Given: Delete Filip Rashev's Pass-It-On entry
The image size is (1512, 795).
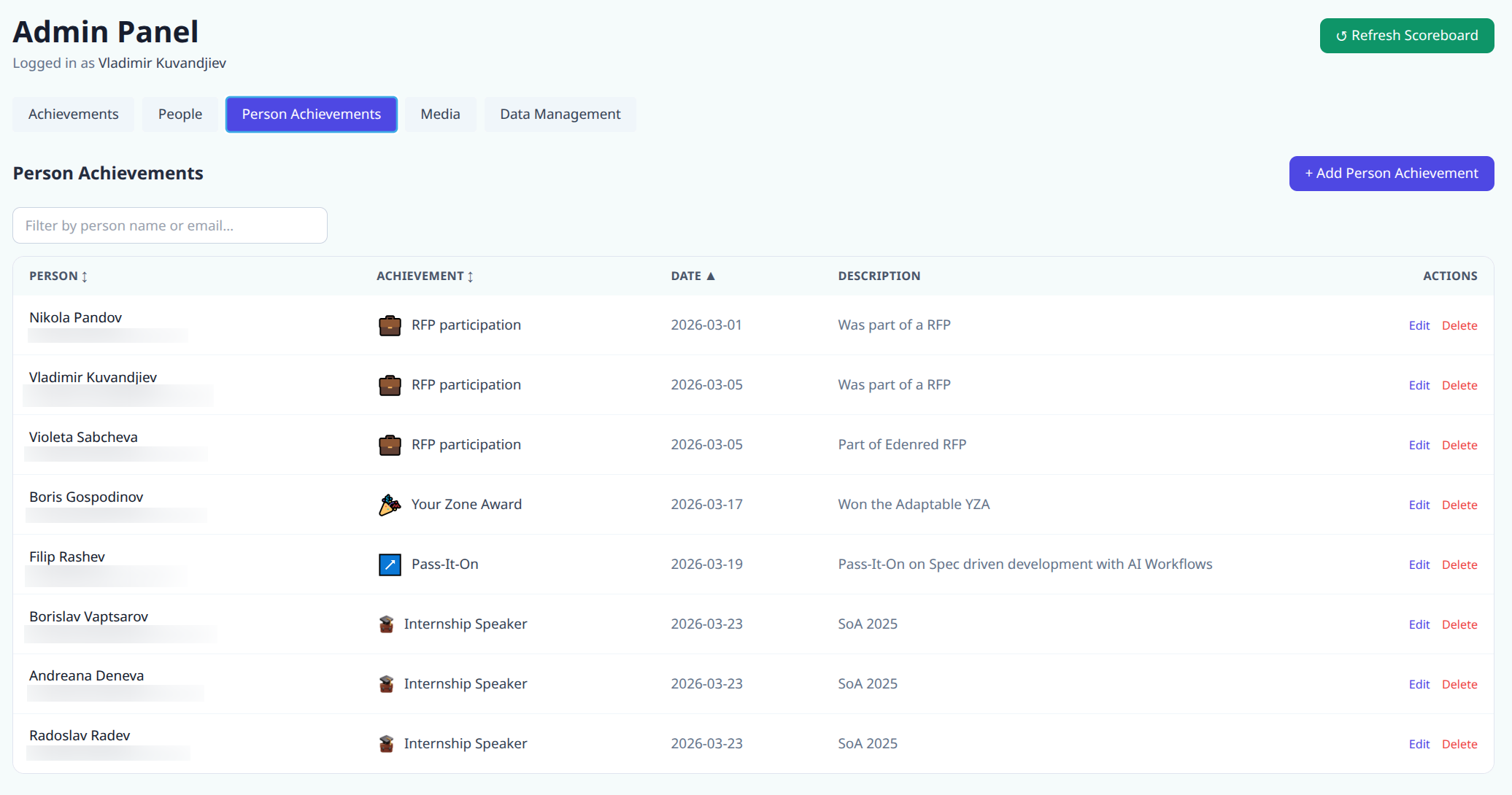Looking at the screenshot, I should coord(1459,565).
